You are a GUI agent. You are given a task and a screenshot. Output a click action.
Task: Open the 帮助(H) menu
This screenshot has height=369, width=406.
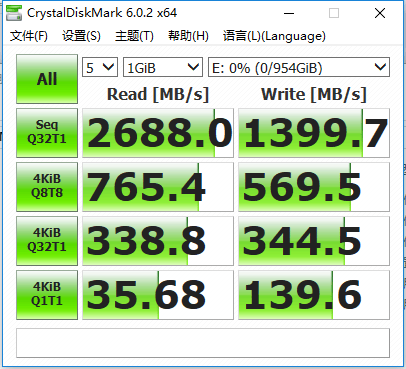[x=188, y=36]
